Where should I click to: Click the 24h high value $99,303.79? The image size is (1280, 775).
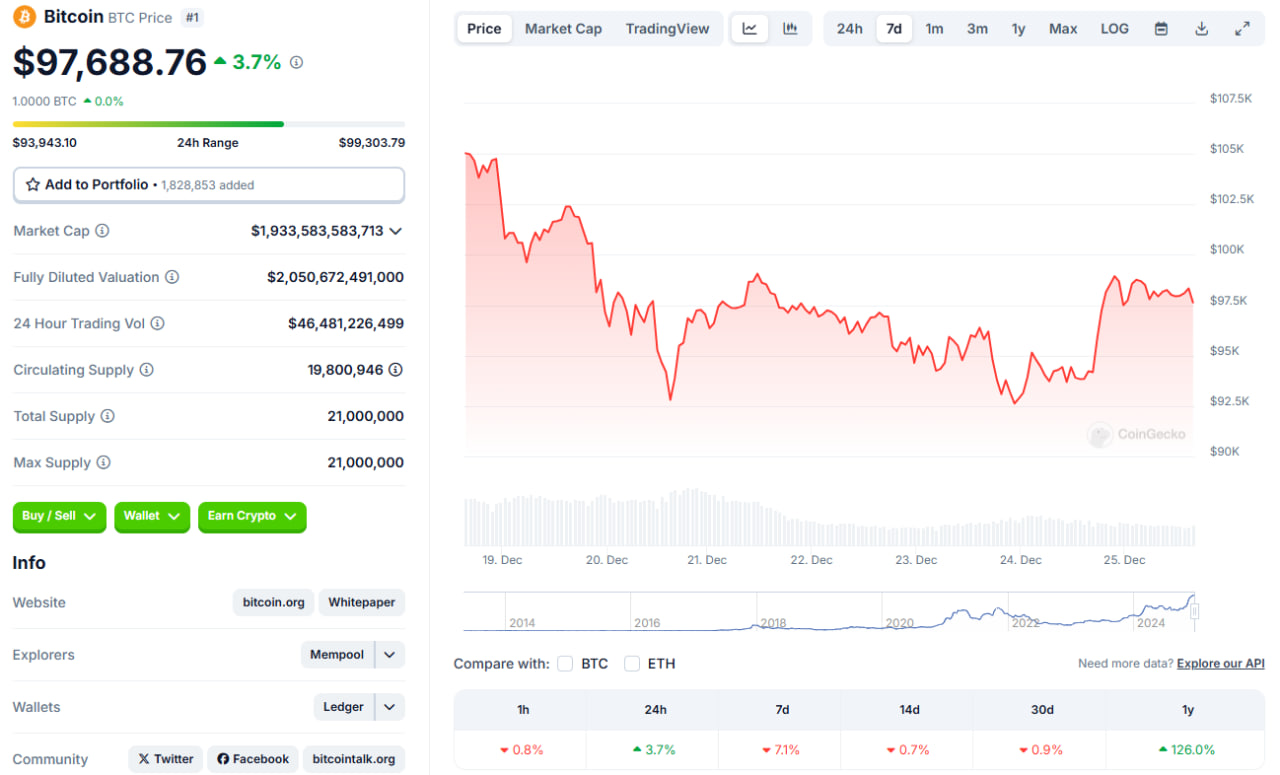click(372, 143)
